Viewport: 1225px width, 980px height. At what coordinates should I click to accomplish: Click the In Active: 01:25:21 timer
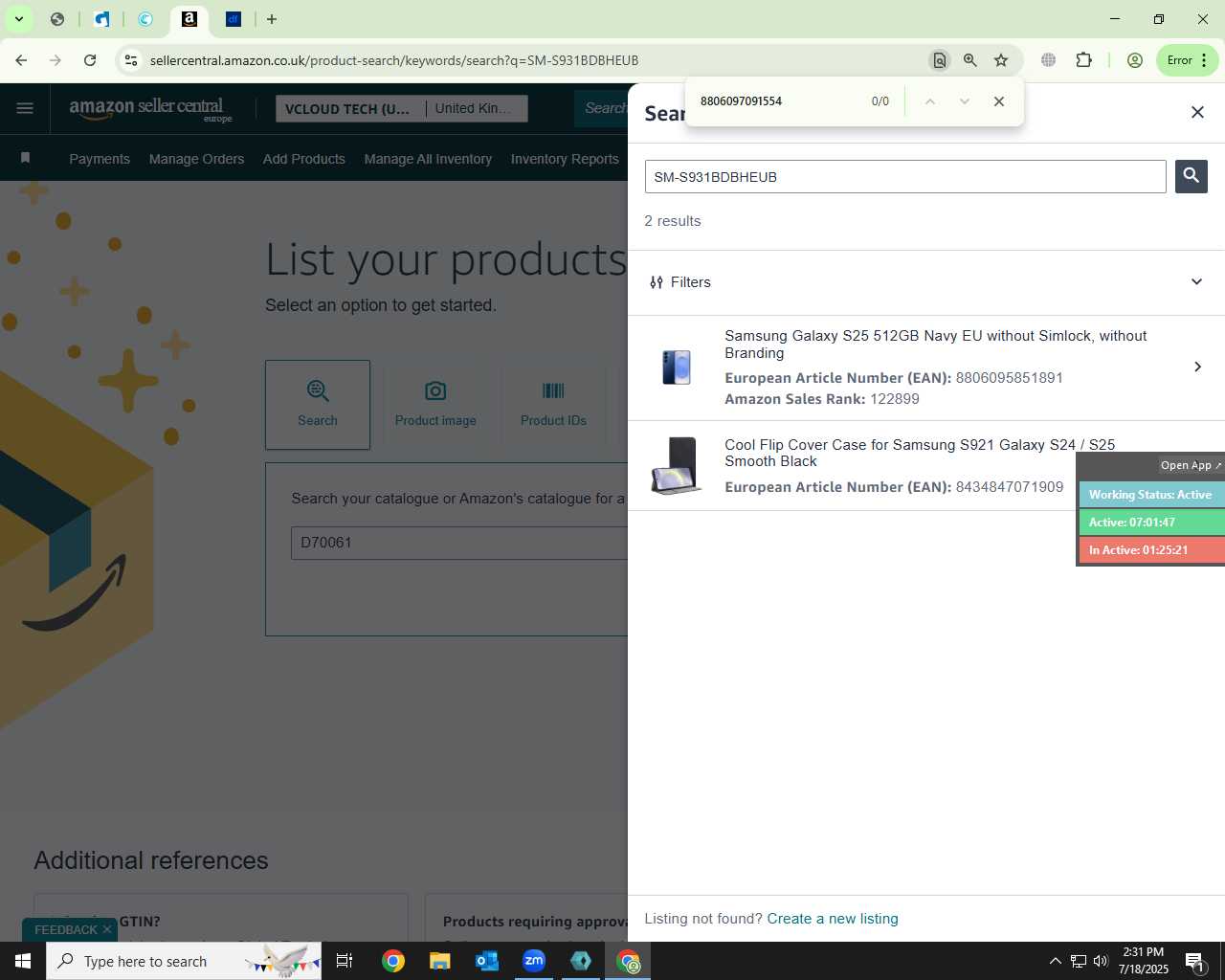point(1152,550)
